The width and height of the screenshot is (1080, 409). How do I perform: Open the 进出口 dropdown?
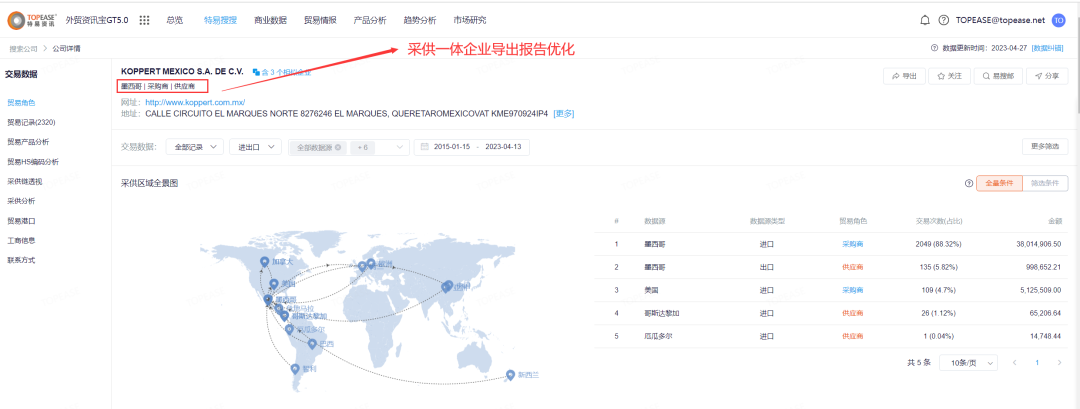pyautogui.click(x=256, y=147)
